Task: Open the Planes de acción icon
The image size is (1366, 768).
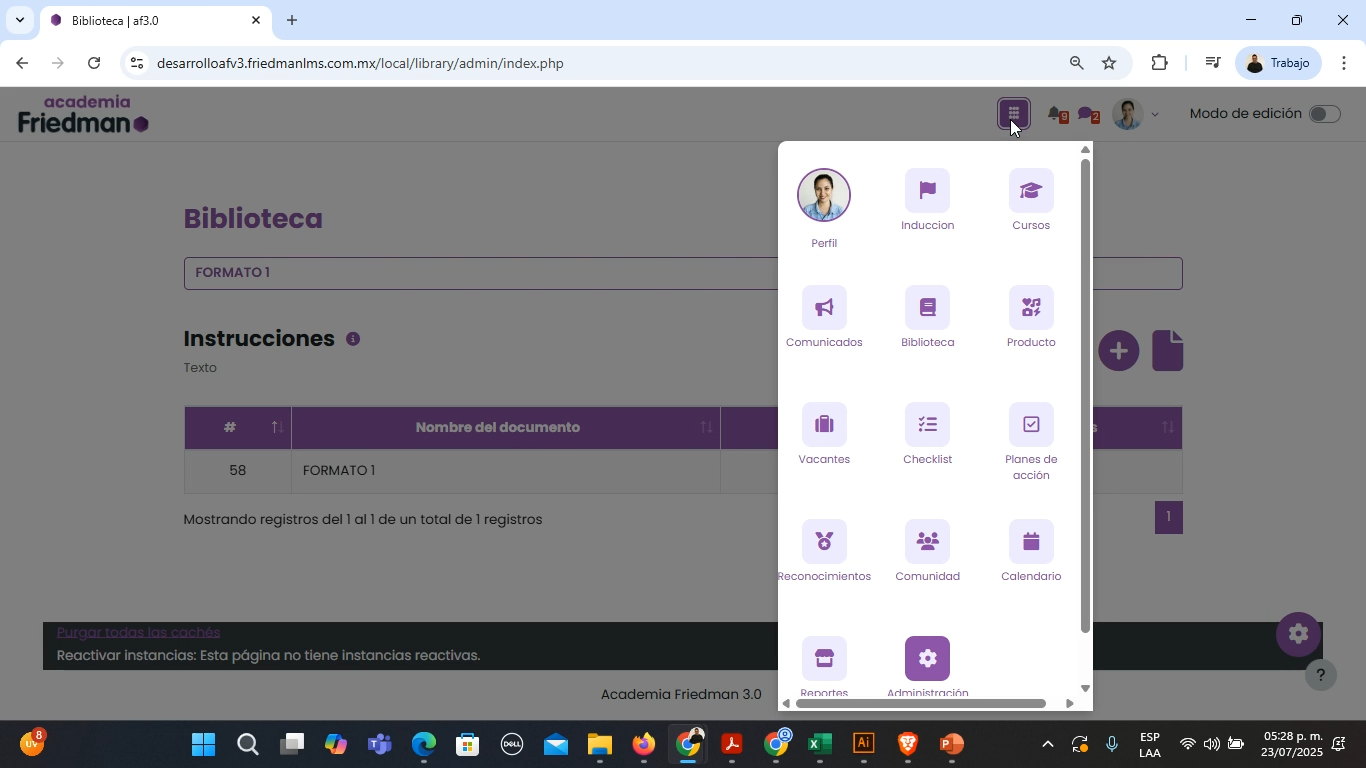Action: pos(1031,424)
